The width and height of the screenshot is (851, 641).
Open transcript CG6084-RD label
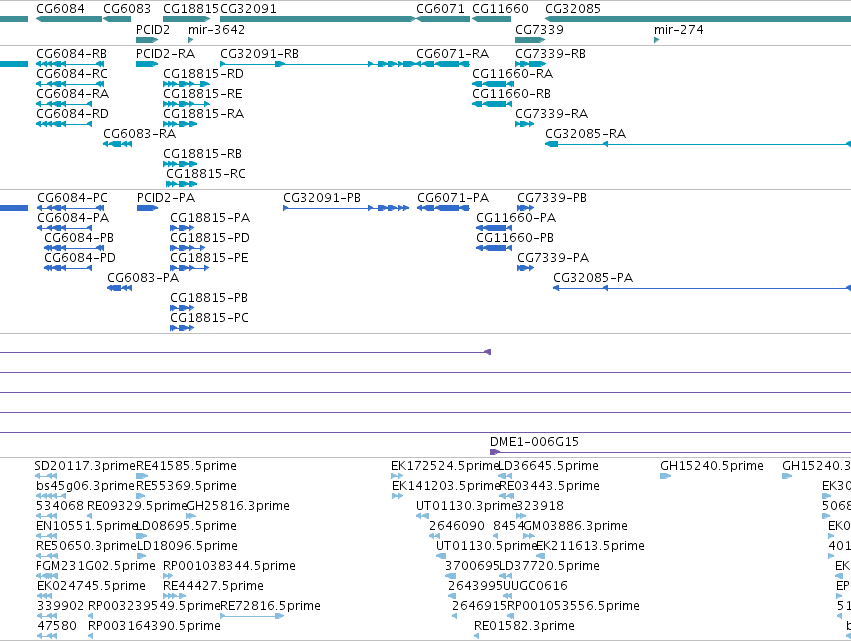(x=72, y=114)
